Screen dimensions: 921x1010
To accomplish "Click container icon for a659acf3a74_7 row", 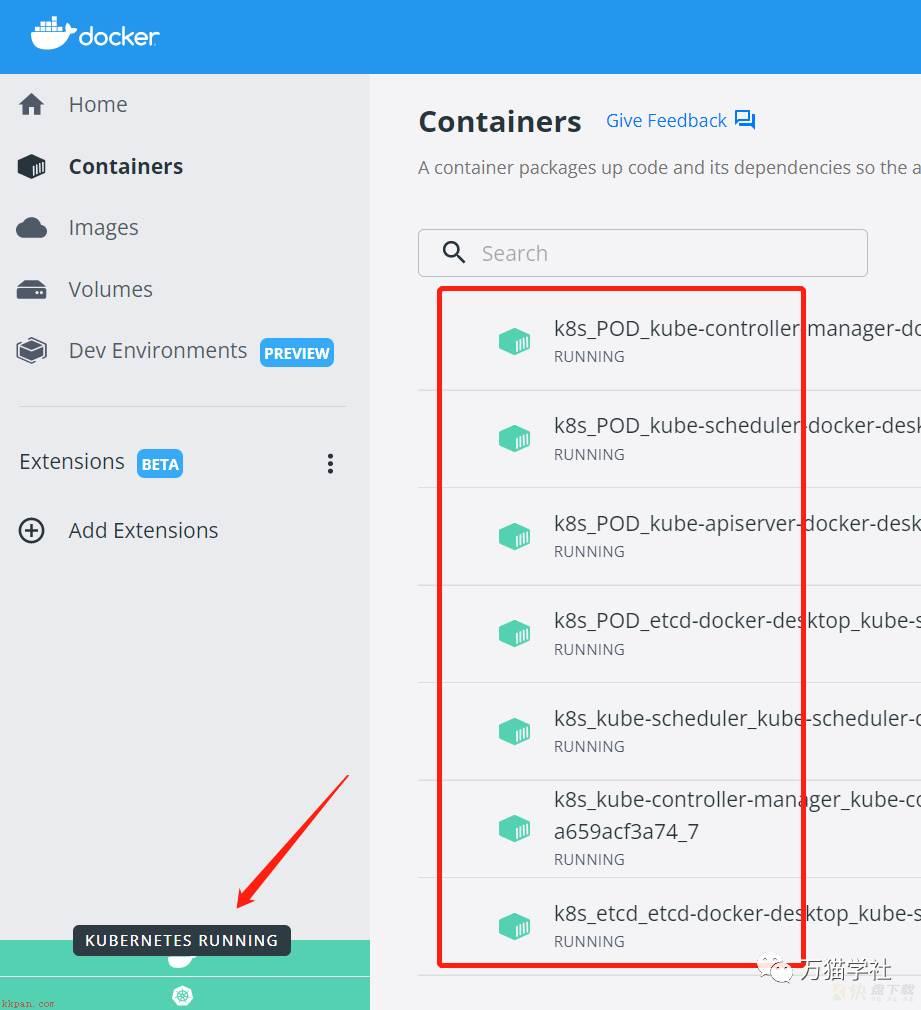I will coord(515,829).
